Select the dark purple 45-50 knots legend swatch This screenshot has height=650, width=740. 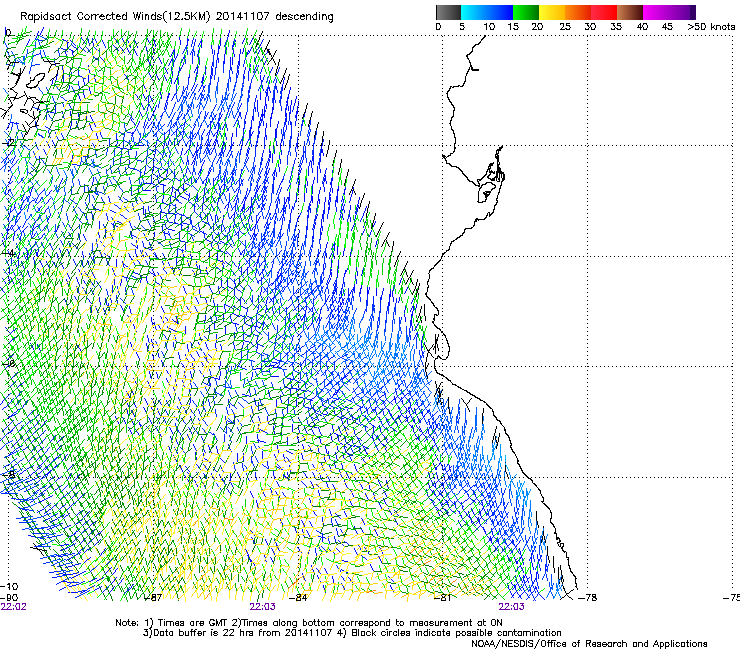pyautogui.click(x=682, y=12)
